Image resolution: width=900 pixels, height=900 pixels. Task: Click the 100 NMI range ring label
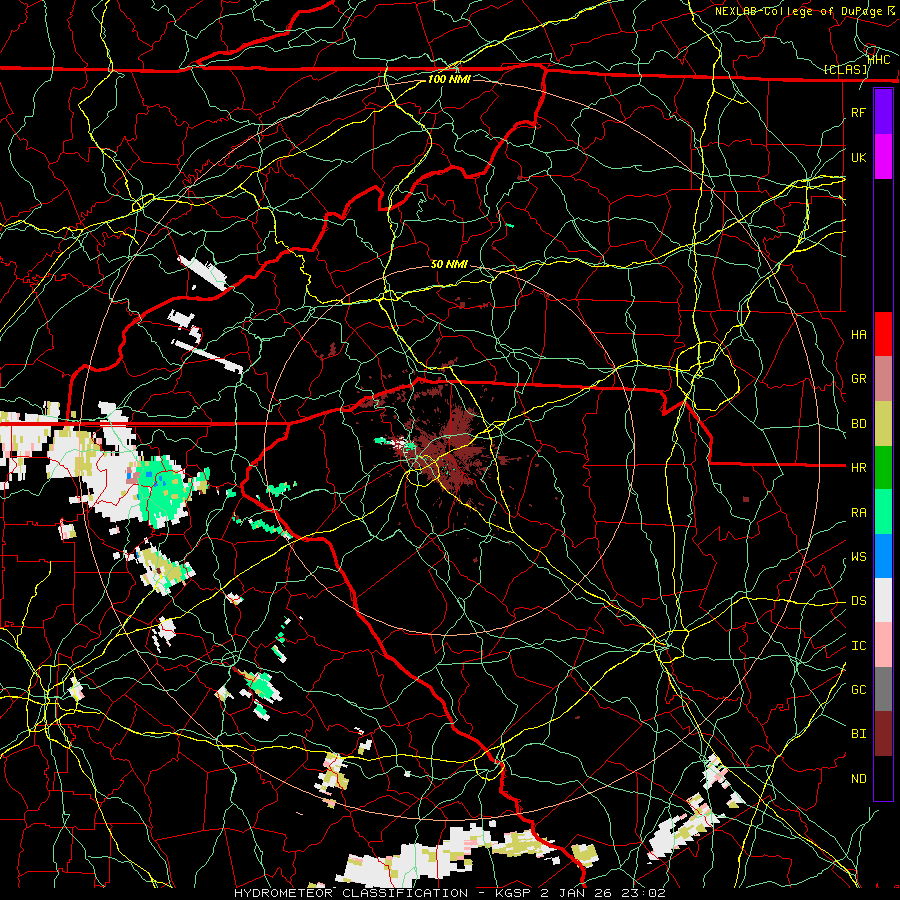tap(449, 79)
